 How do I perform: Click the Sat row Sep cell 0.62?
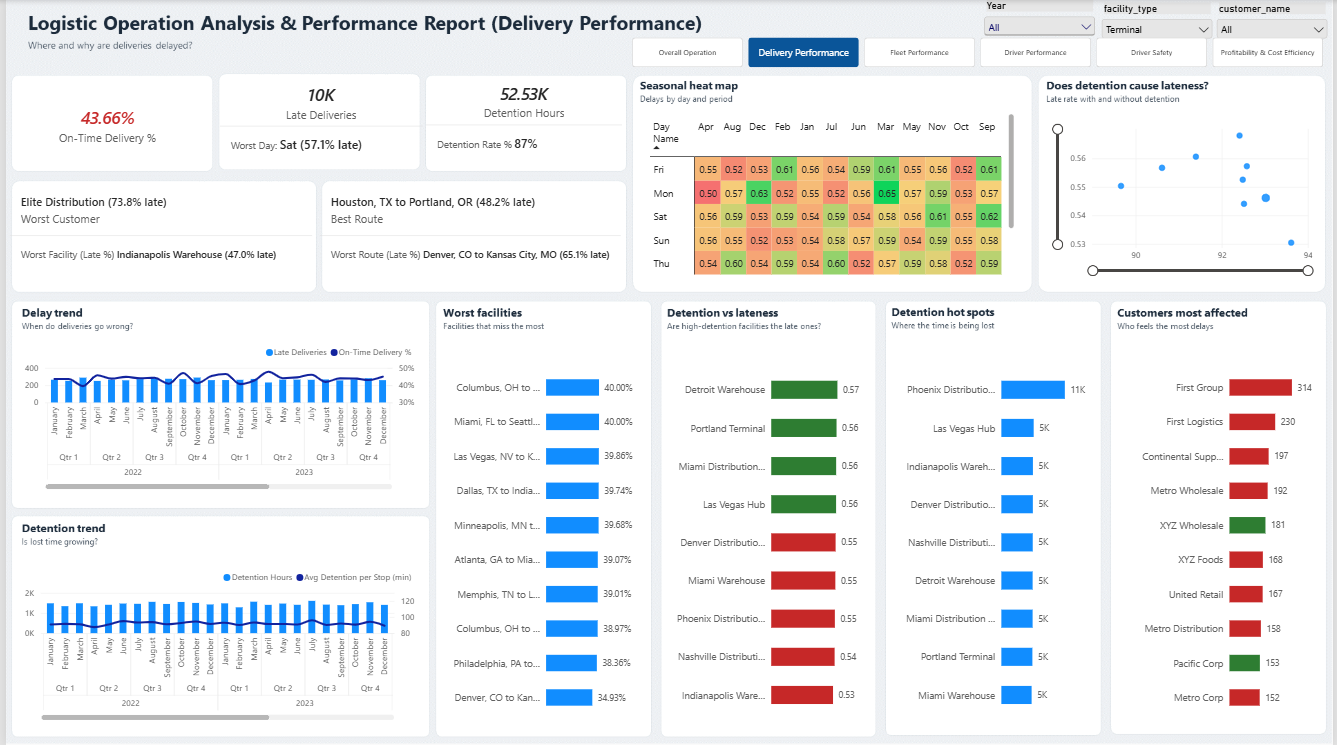point(989,216)
